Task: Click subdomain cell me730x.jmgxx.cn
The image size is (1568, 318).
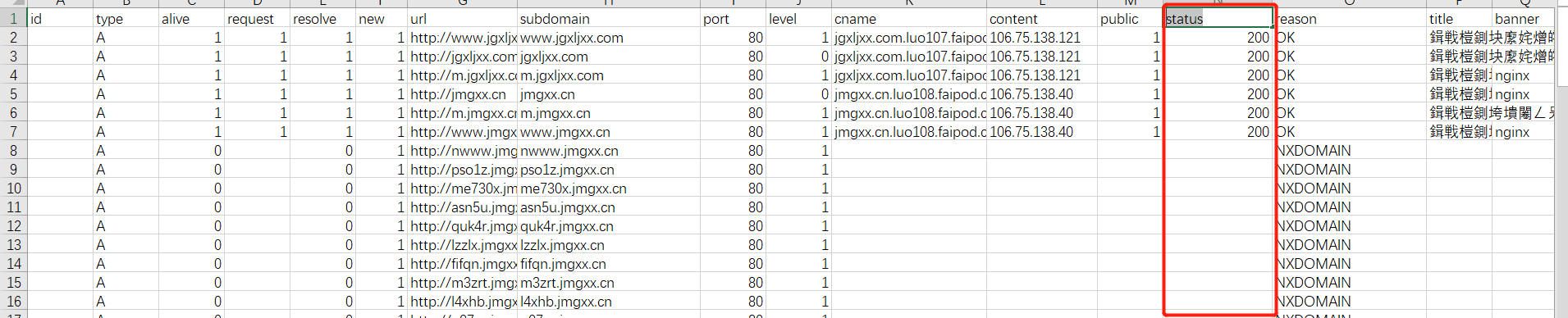Action: 609,189
